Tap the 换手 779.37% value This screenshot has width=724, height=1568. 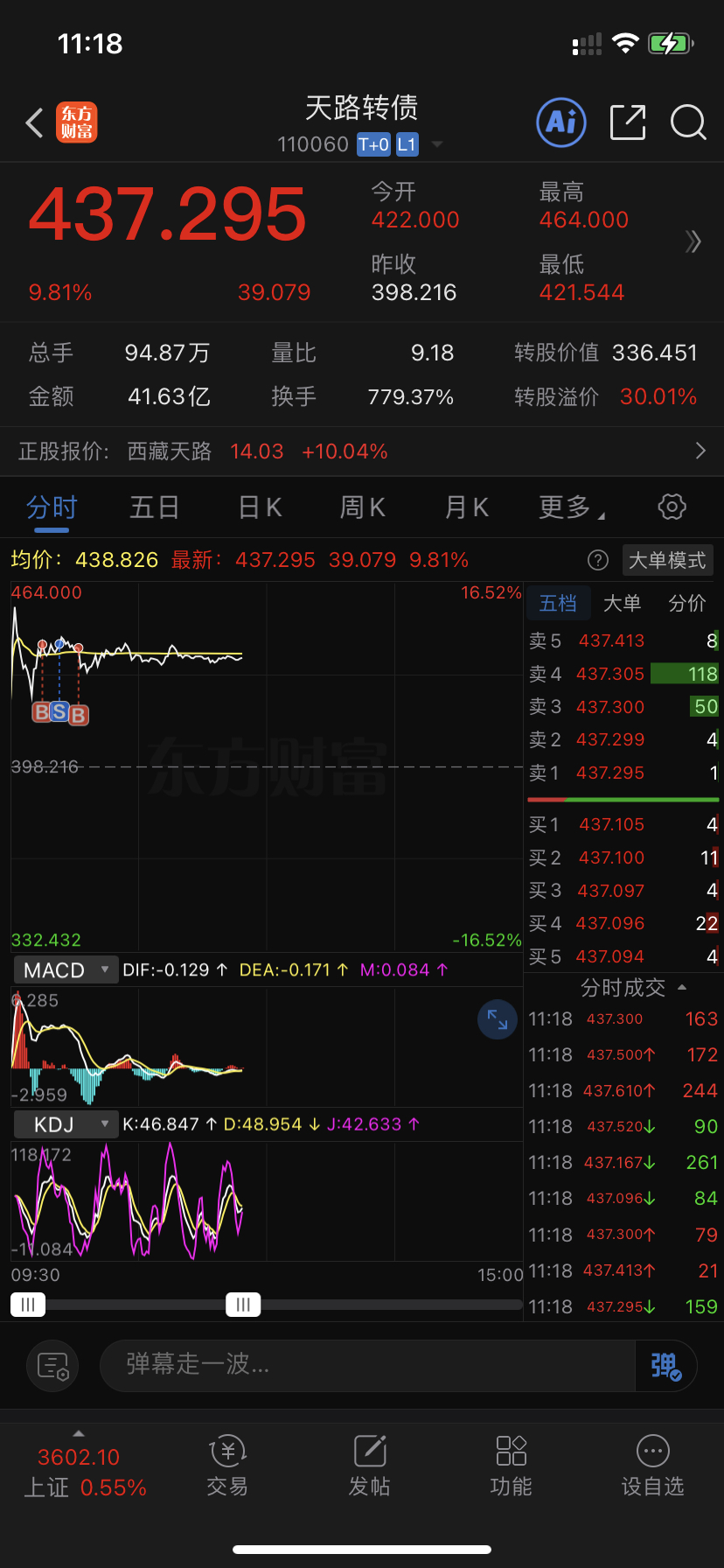[410, 396]
